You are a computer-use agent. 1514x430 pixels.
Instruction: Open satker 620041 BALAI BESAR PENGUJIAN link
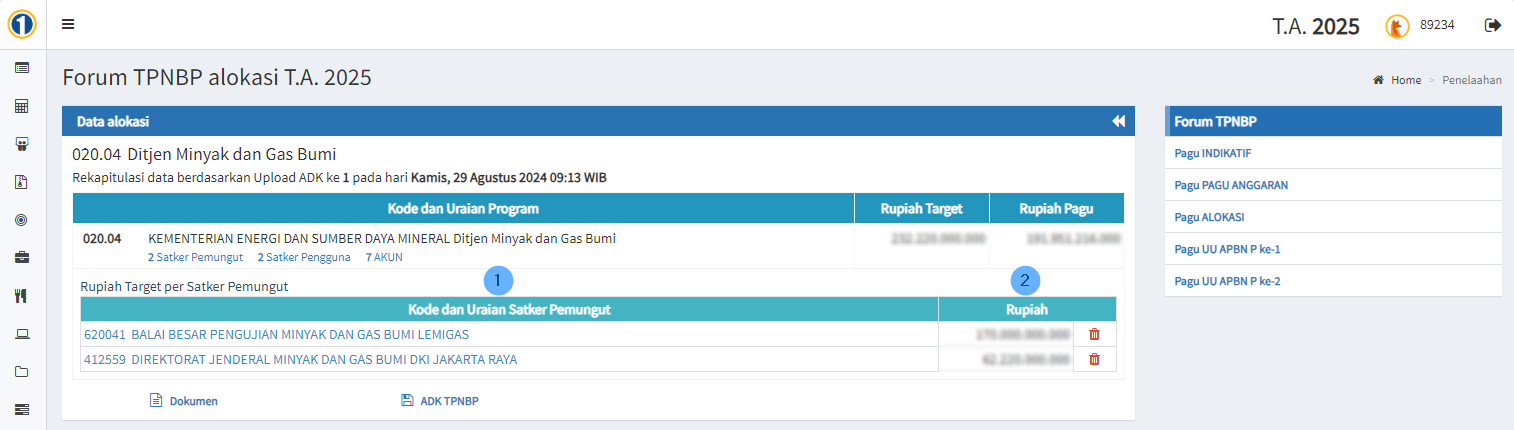[276, 334]
